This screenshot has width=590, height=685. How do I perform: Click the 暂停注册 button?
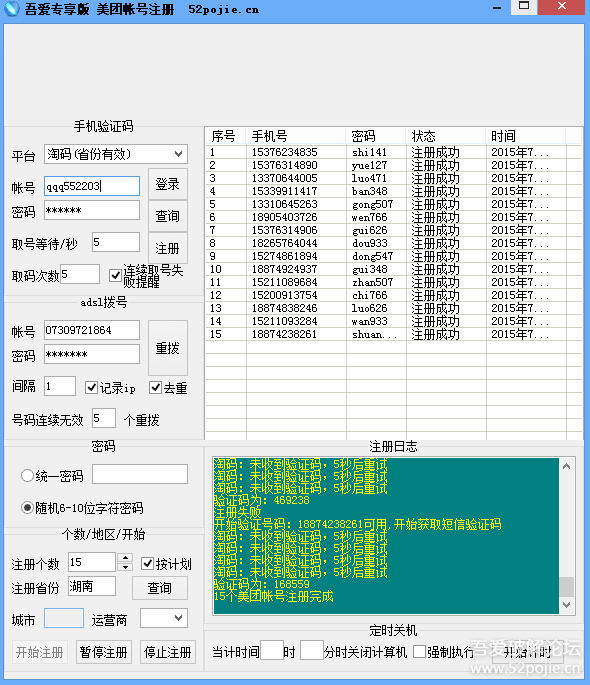click(x=104, y=652)
